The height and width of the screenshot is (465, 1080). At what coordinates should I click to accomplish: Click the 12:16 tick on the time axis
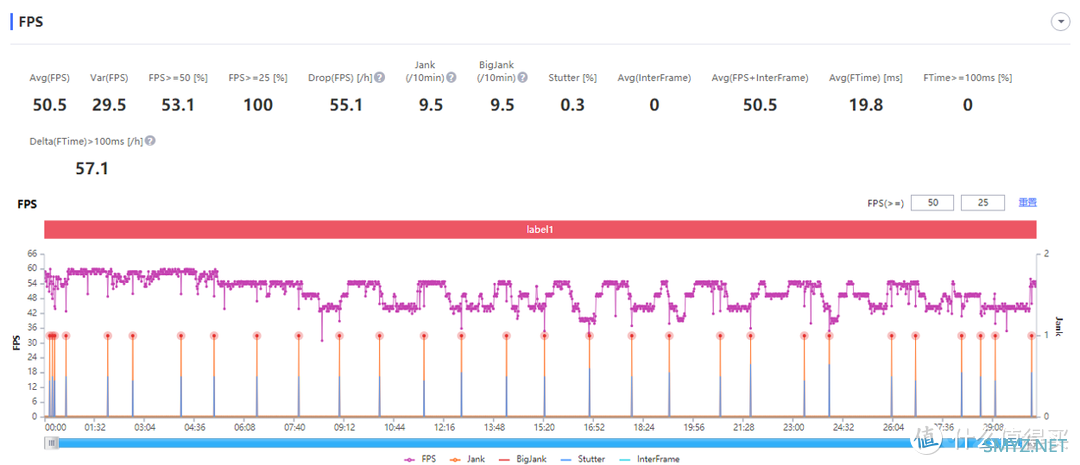444,427
